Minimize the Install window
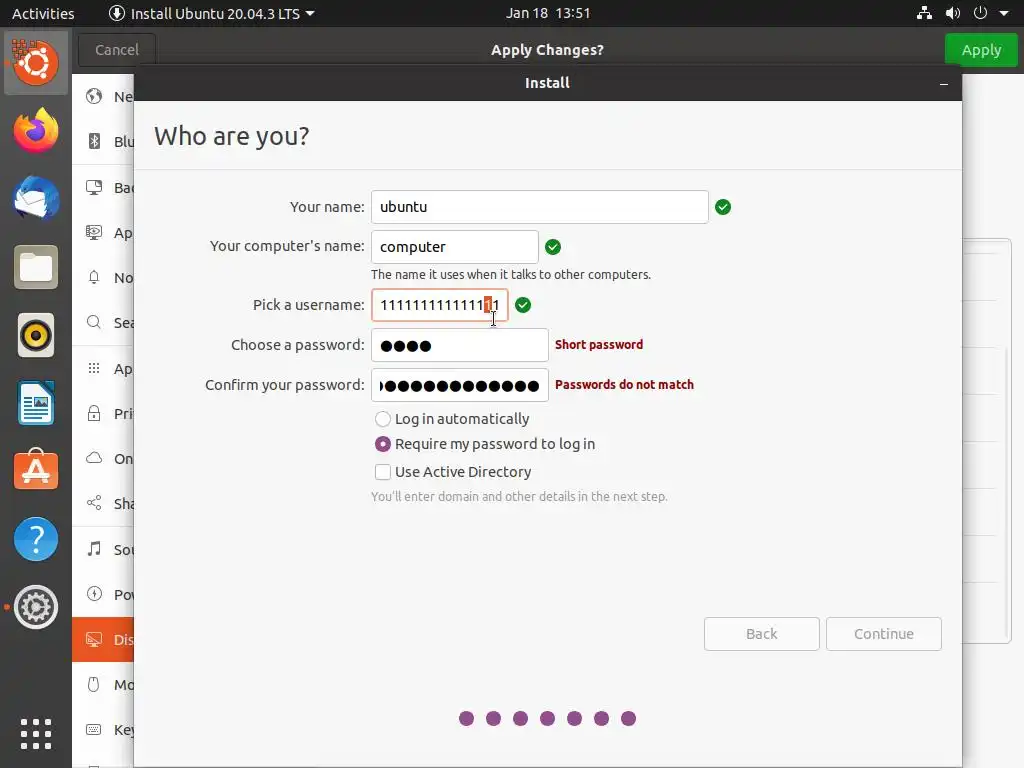The image size is (1024, 768). 944,84
